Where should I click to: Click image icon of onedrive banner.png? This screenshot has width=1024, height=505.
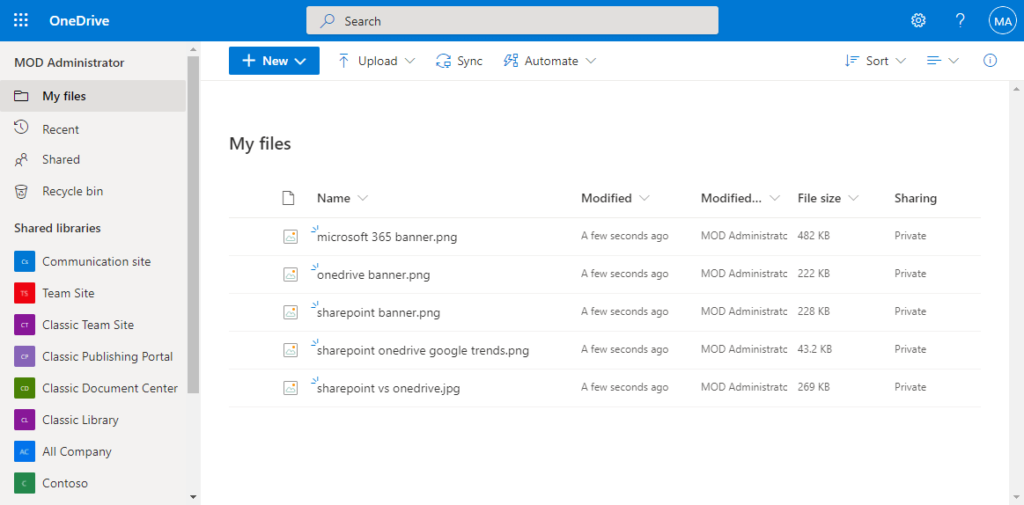[x=291, y=275]
